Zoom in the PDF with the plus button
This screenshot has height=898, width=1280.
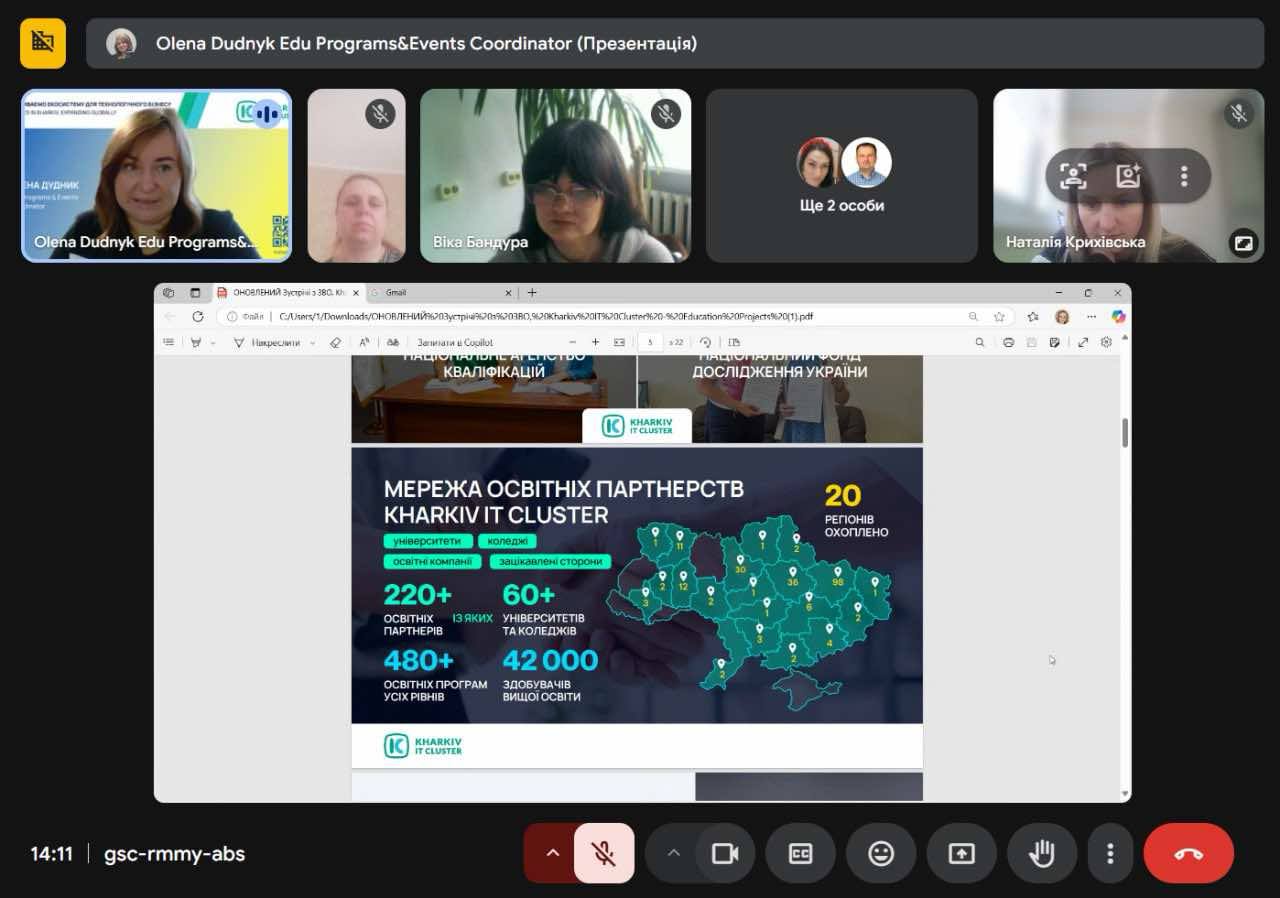596,342
